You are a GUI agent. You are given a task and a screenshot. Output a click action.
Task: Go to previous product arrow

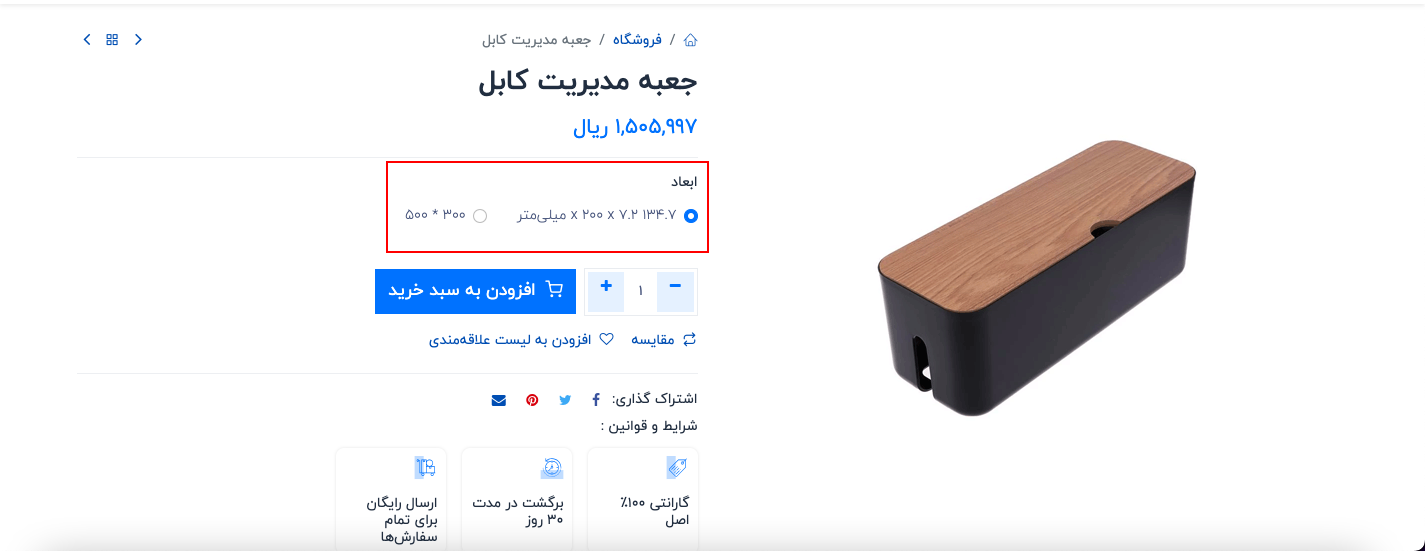(x=138, y=40)
